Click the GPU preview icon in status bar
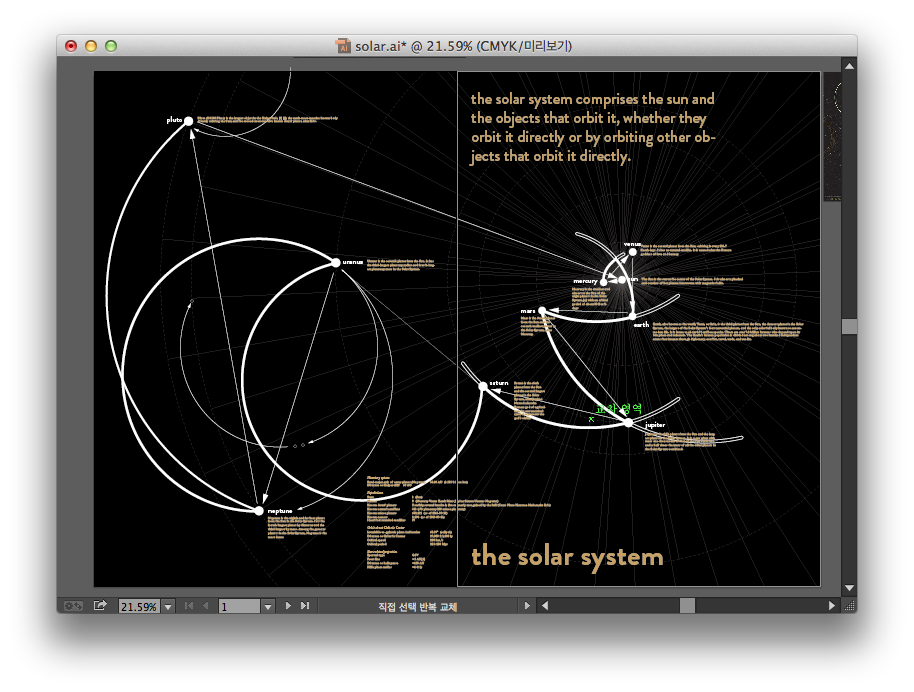 (73, 606)
